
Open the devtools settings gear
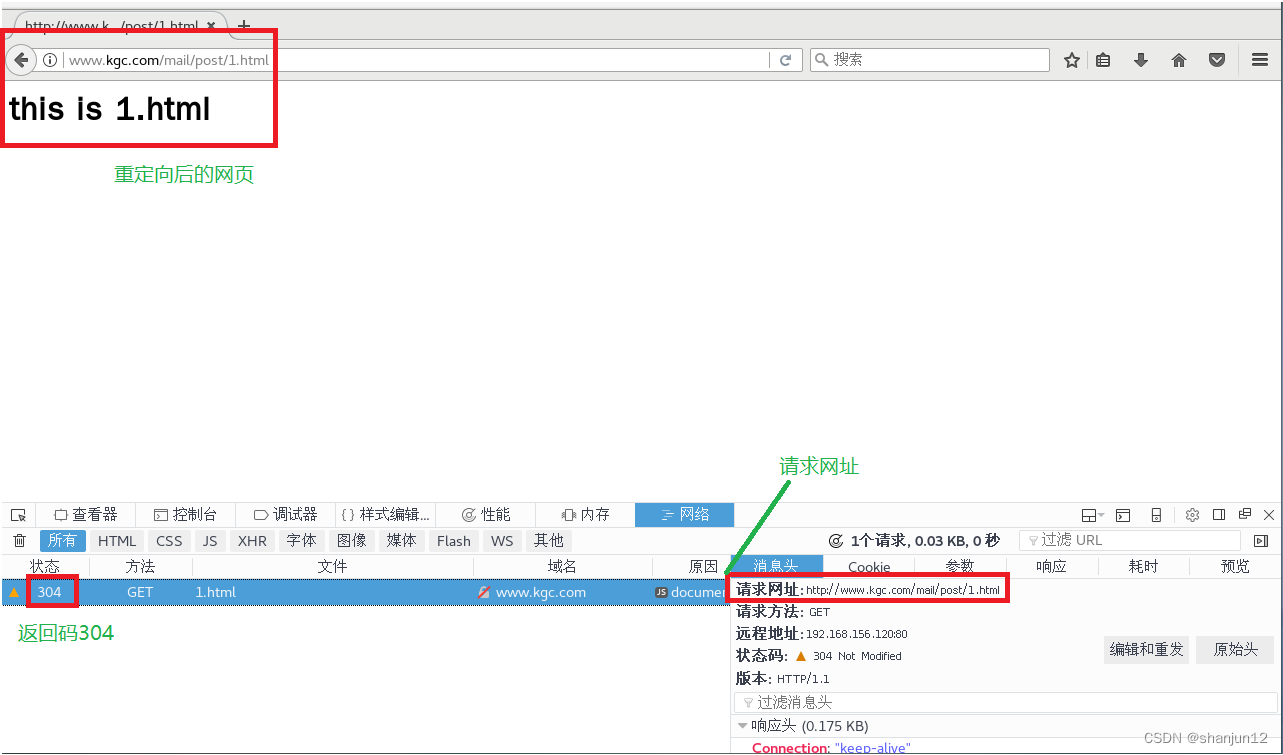(x=1192, y=515)
